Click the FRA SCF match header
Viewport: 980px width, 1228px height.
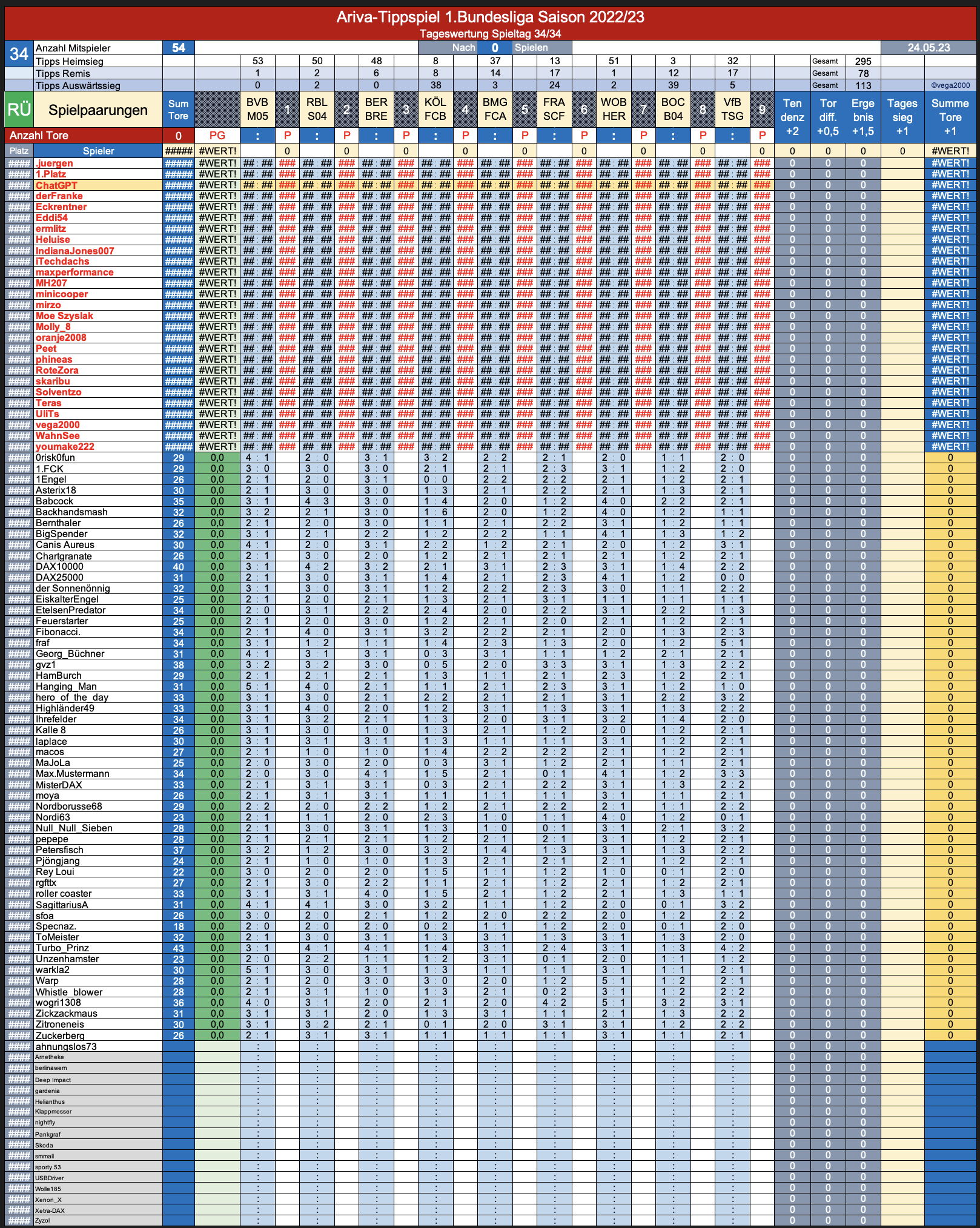tap(554, 110)
